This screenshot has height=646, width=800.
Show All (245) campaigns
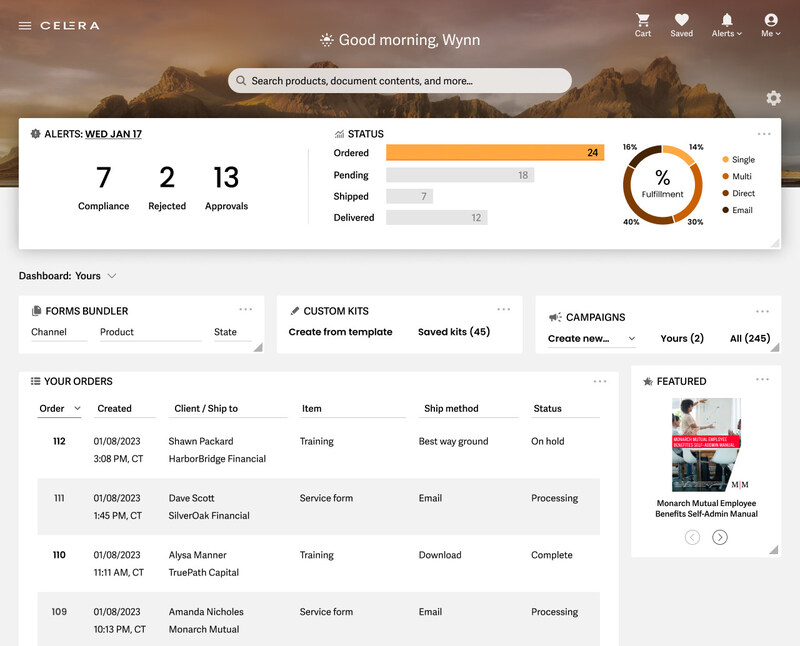(x=750, y=339)
